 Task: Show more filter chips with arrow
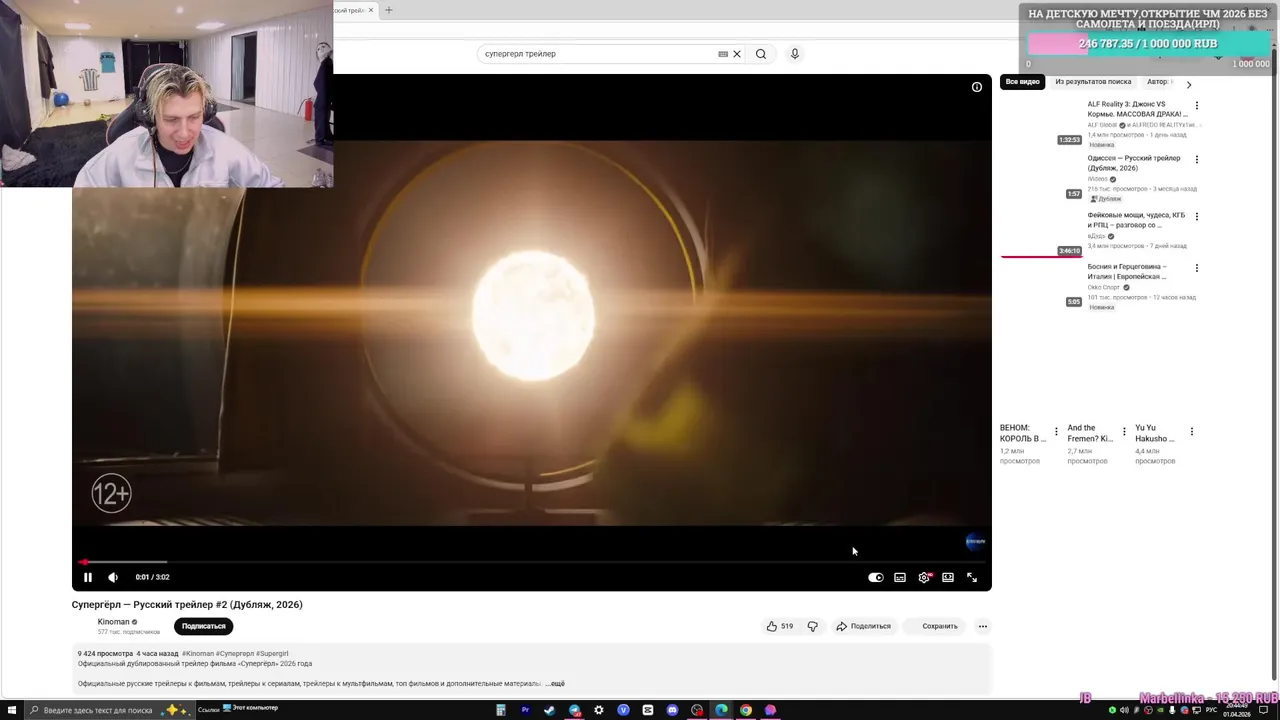pyautogui.click(x=1189, y=85)
